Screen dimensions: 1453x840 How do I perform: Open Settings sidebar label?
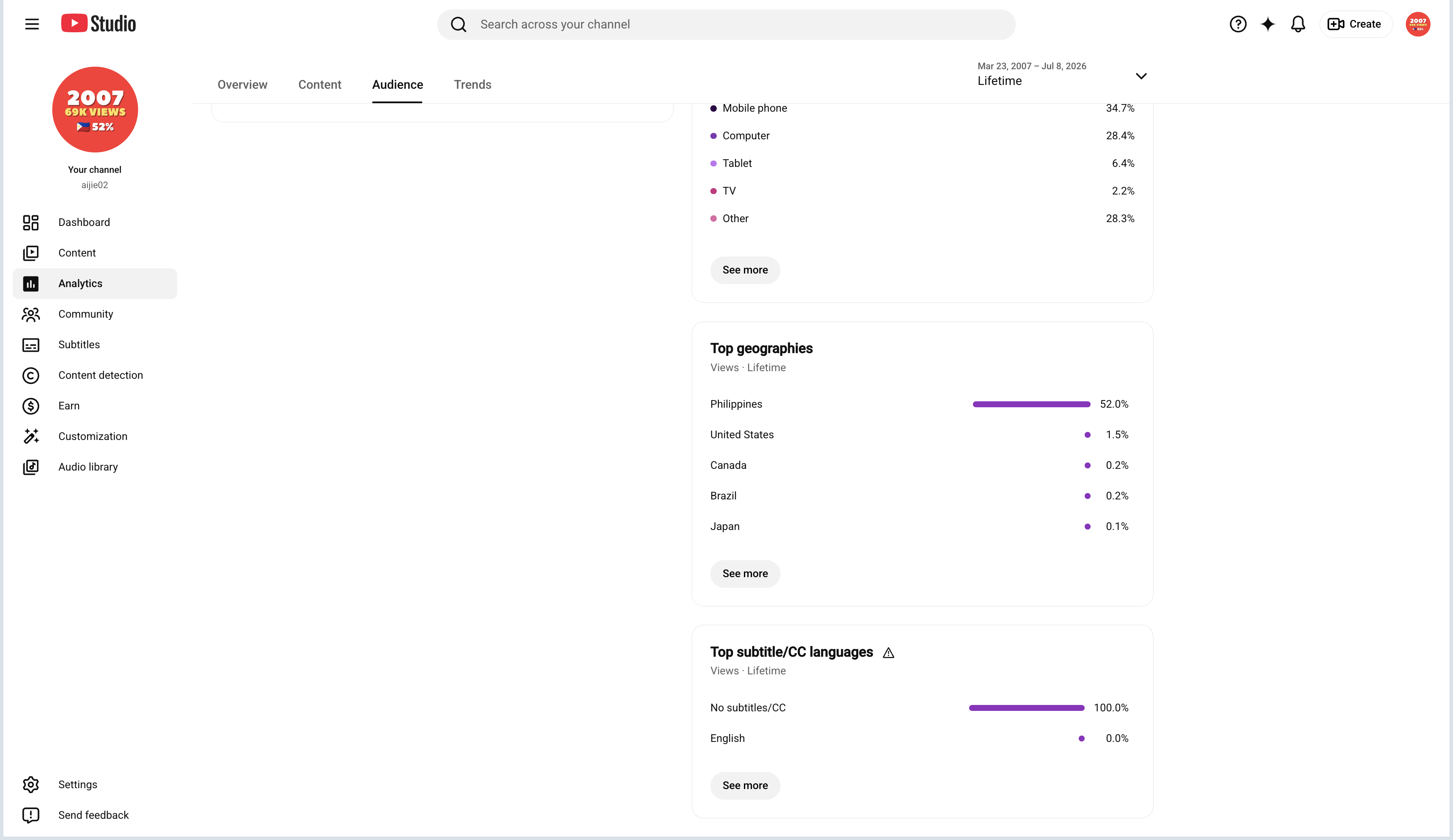pyautogui.click(x=78, y=785)
